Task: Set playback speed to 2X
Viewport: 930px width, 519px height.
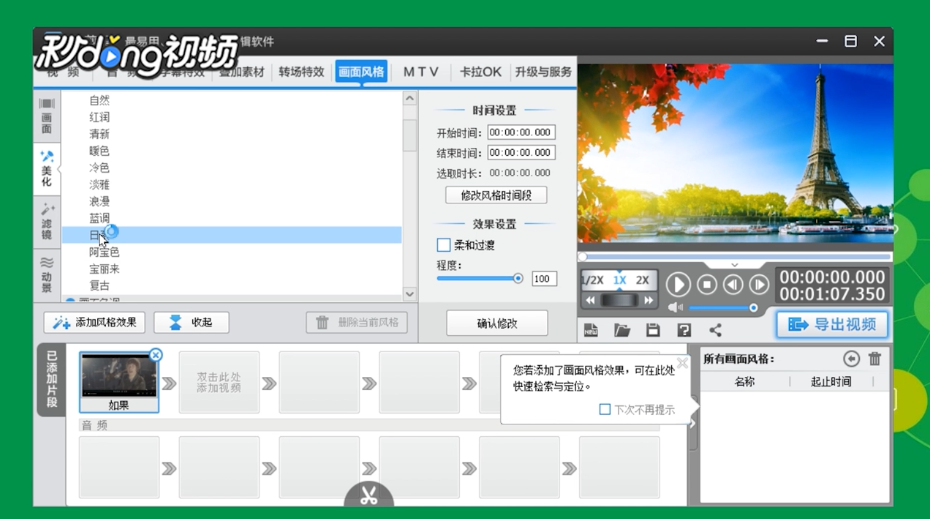Action: 642,281
